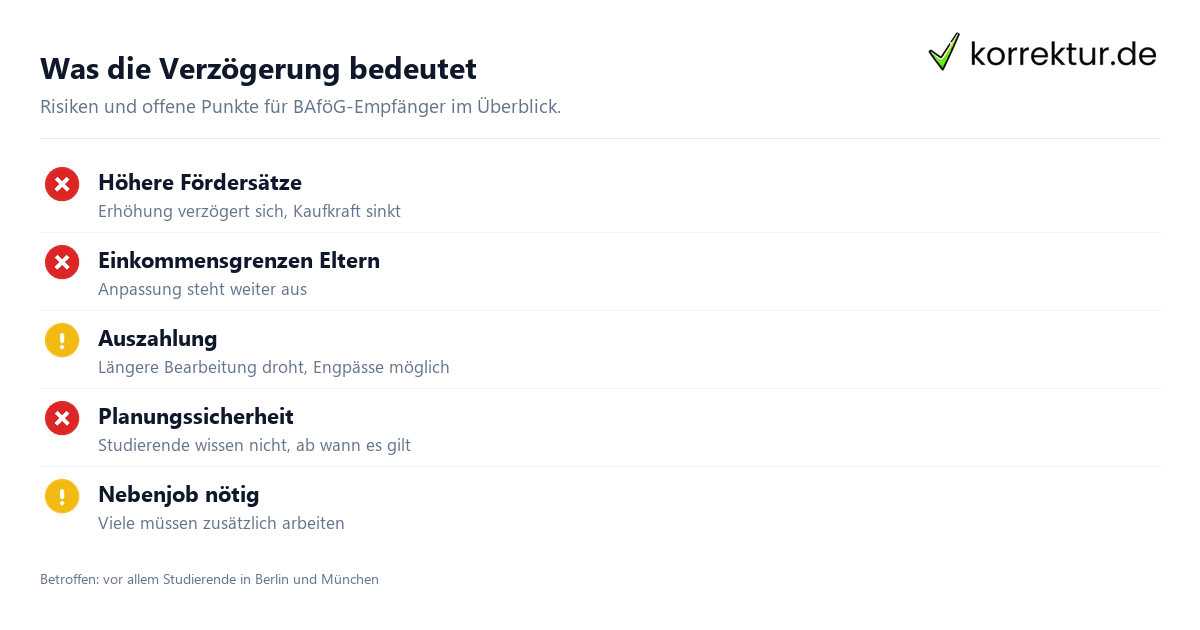
Task: Select the Auszahlung heading
Action: coord(157,338)
